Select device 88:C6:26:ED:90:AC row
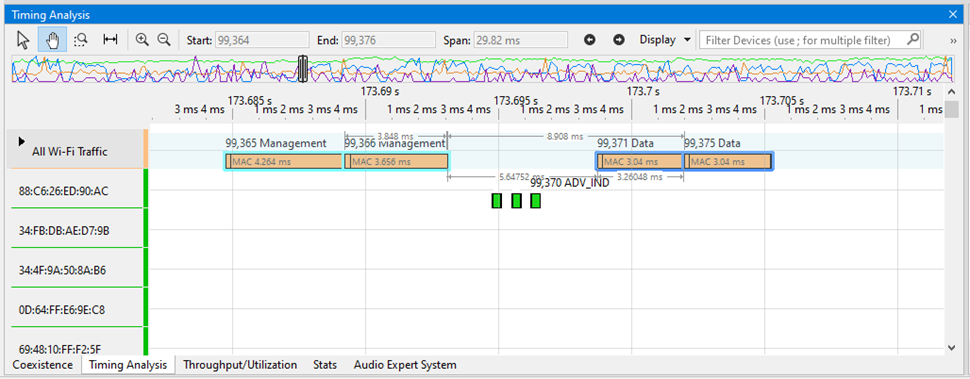 pos(77,190)
